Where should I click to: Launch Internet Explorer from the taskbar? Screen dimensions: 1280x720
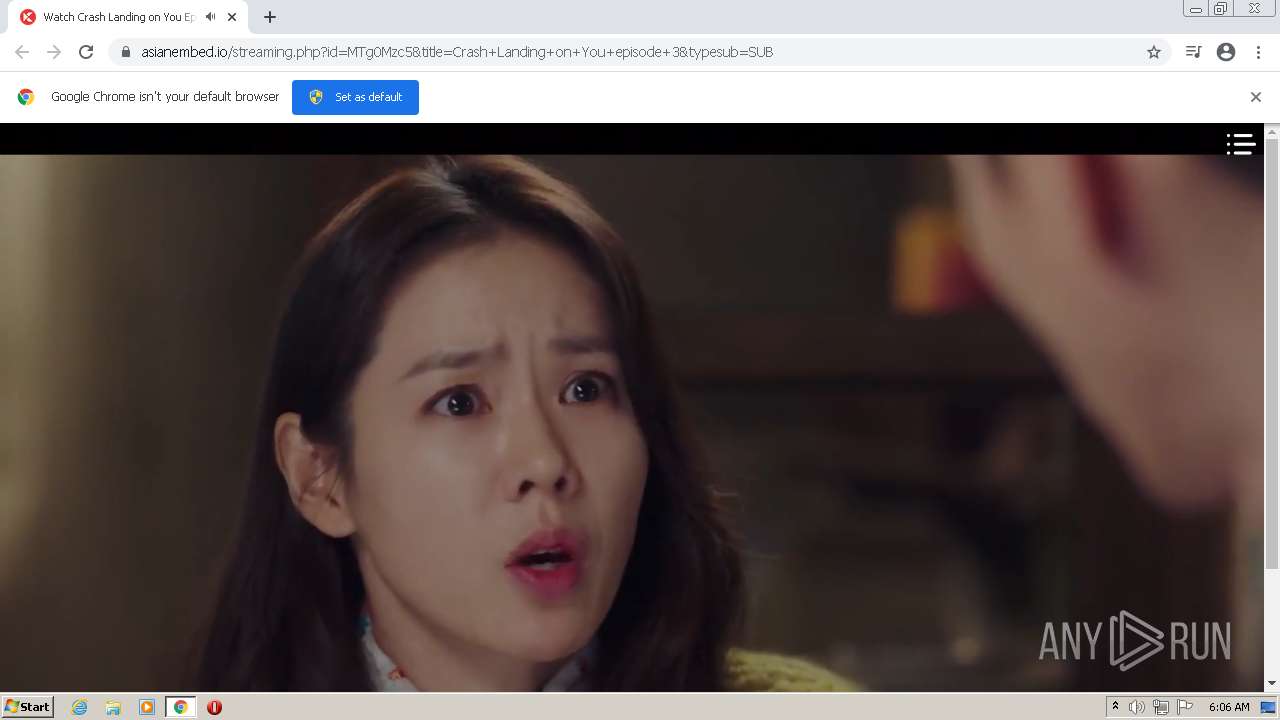(80, 707)
